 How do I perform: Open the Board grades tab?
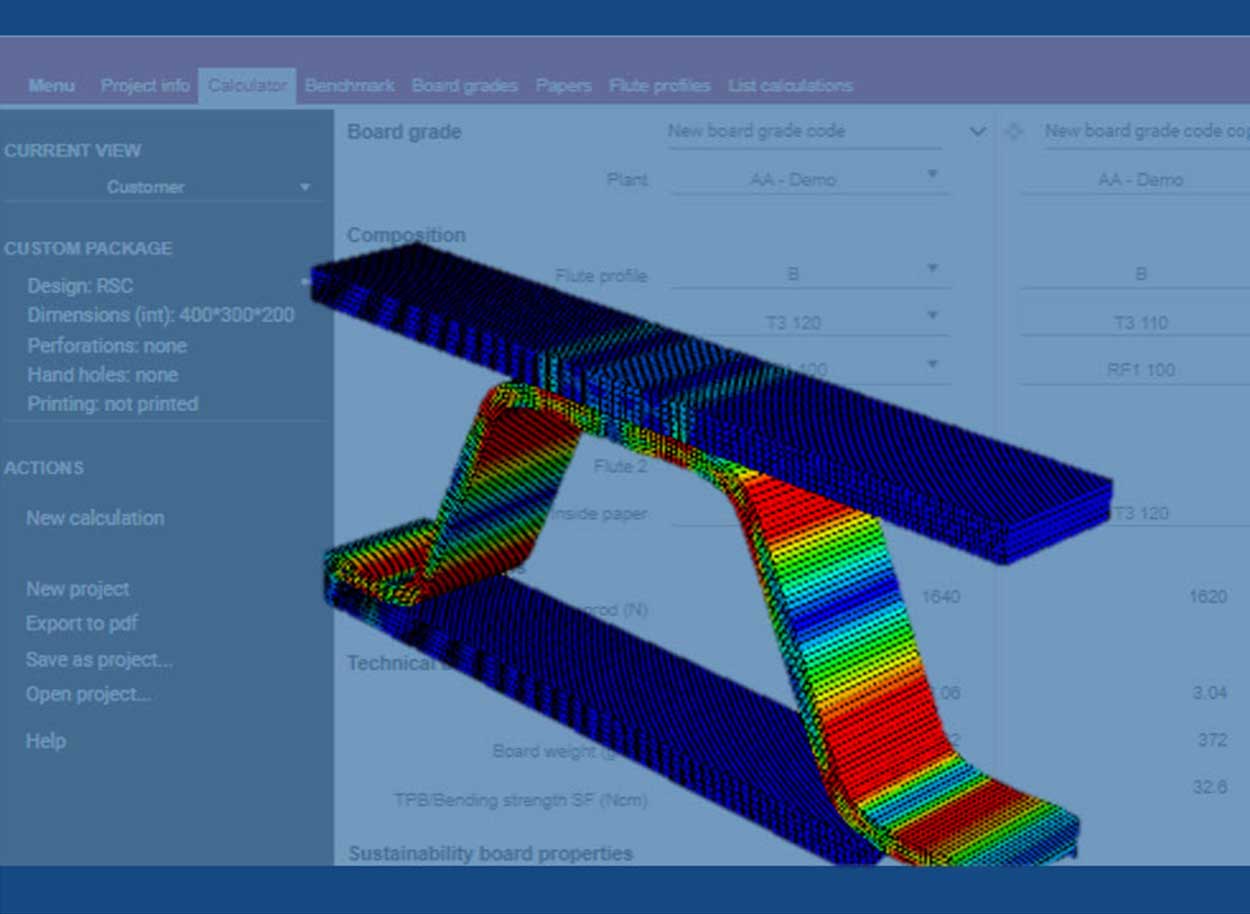coord(465,86)
